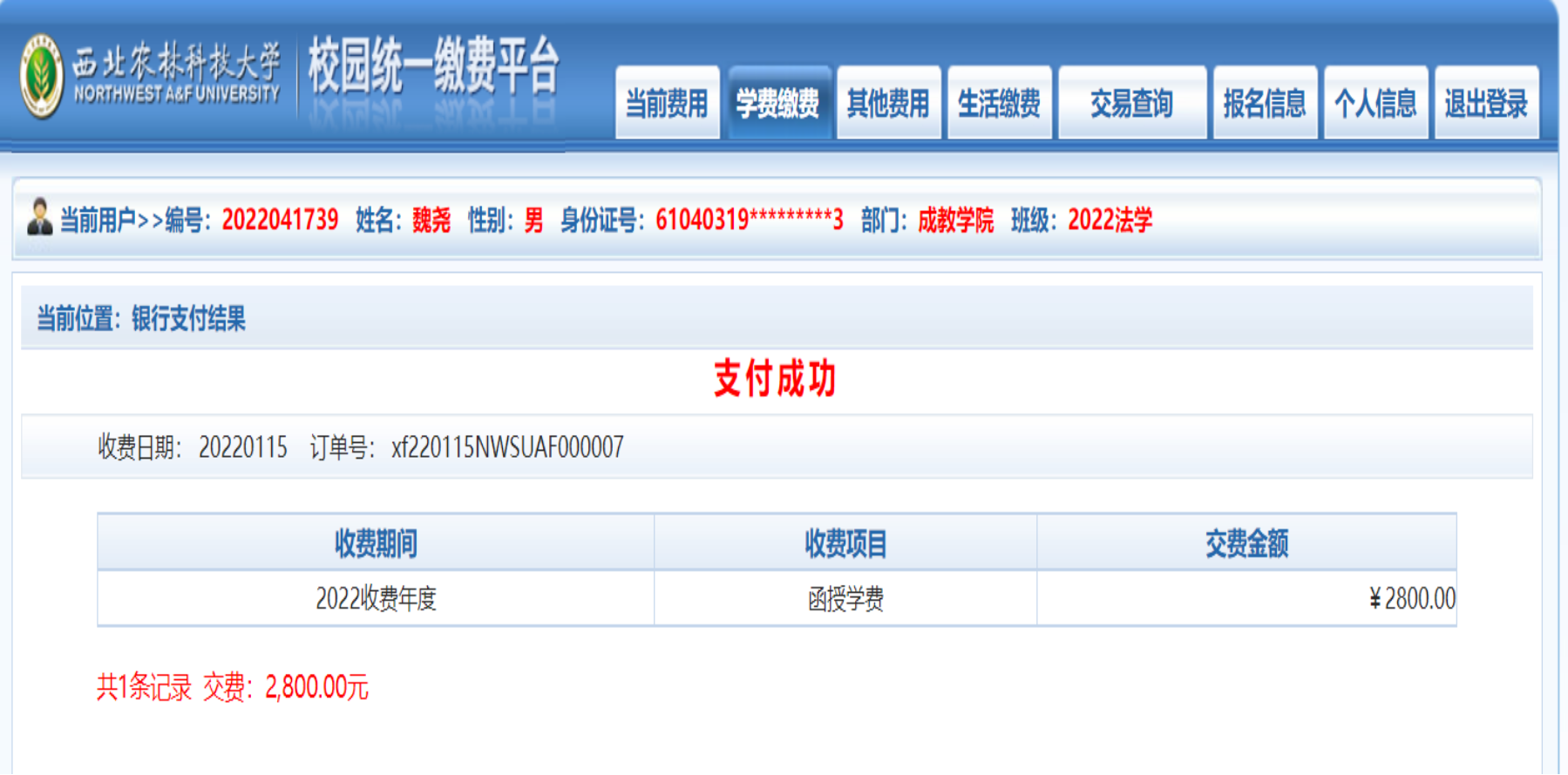Go to the 生活缴费 tab
Screen dimensions: 1568x775
coord(999,104)
